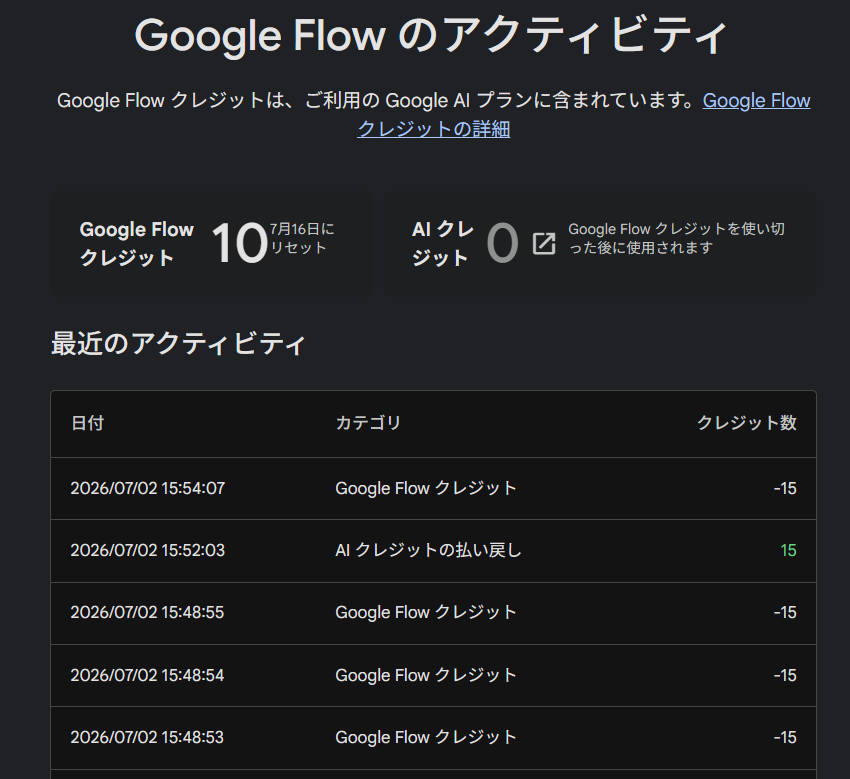The image size is (850, 779).
Task: Click the 最近のアクティビティ section heading
Action: 178,344
